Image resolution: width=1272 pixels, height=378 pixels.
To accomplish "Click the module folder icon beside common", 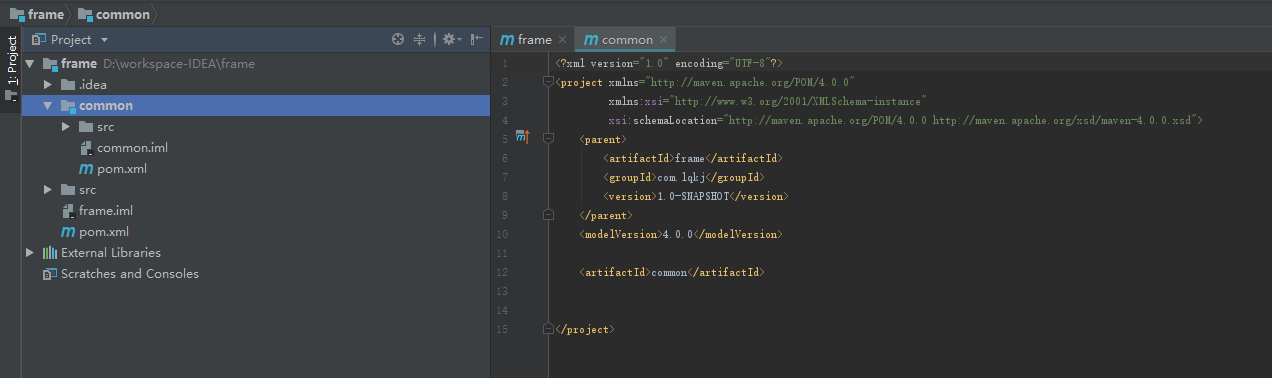I will tap(67, 105).
